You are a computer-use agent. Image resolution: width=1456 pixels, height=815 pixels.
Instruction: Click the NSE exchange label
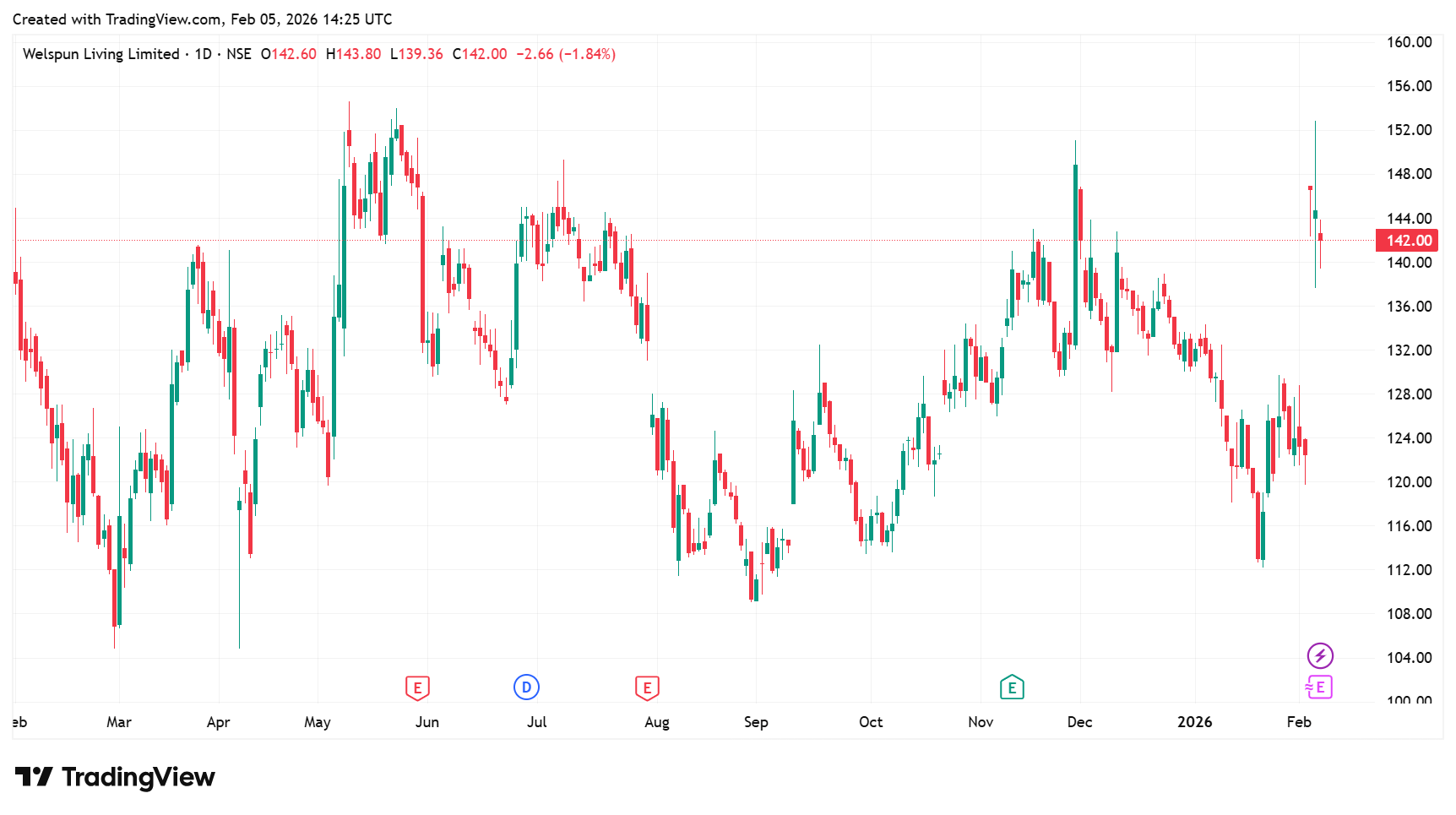239,54
